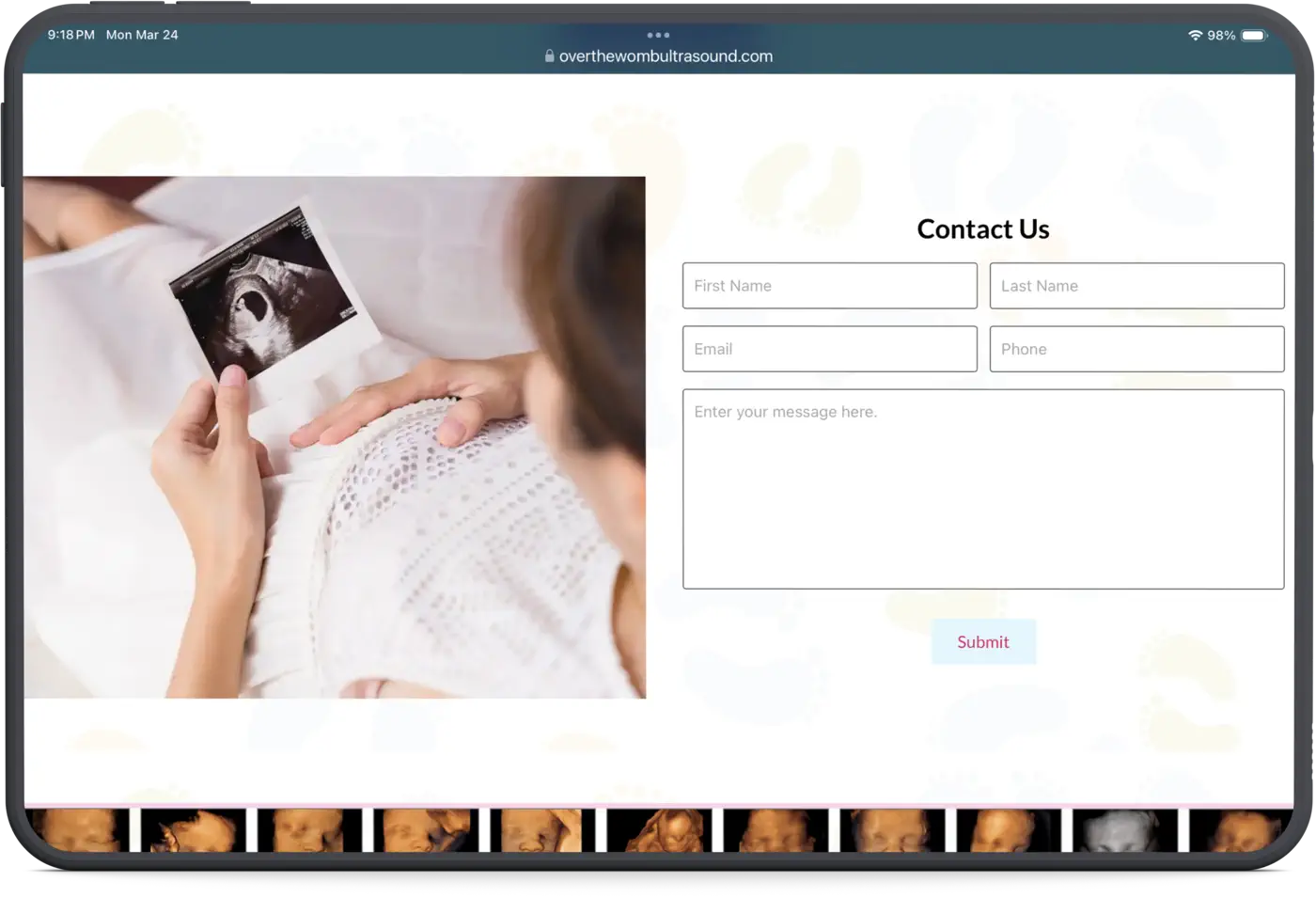The image size is (1316, 898).
Task: Click the Contact Us heading
Action: (982, 228)
